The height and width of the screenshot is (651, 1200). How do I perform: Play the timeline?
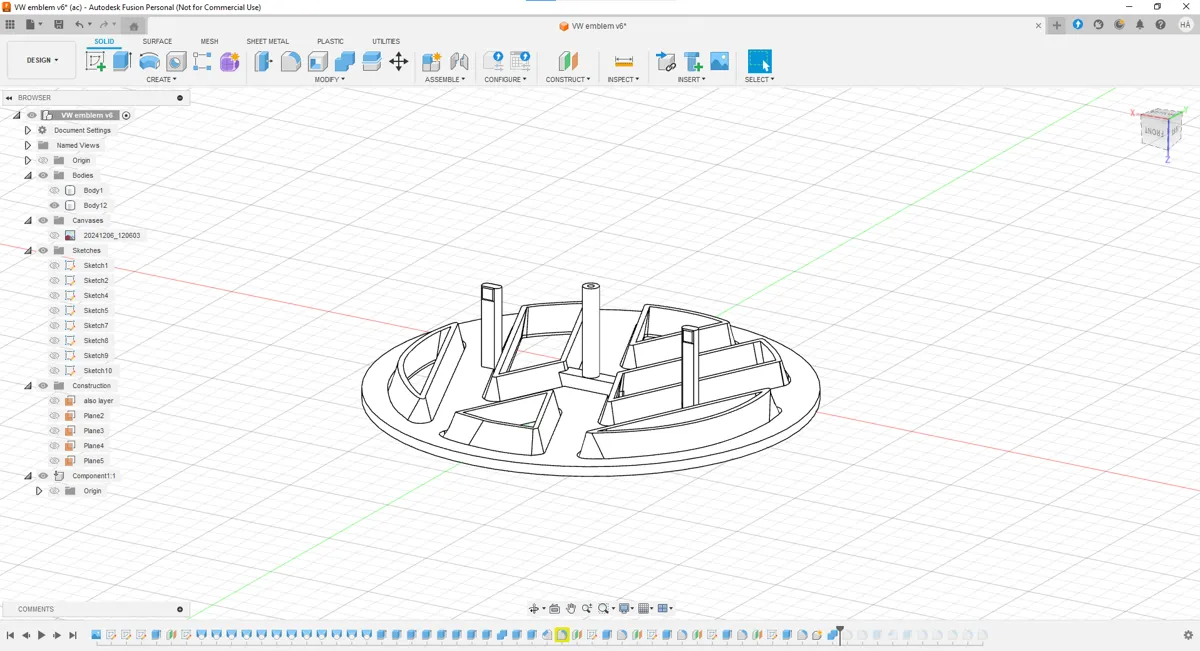41,635
